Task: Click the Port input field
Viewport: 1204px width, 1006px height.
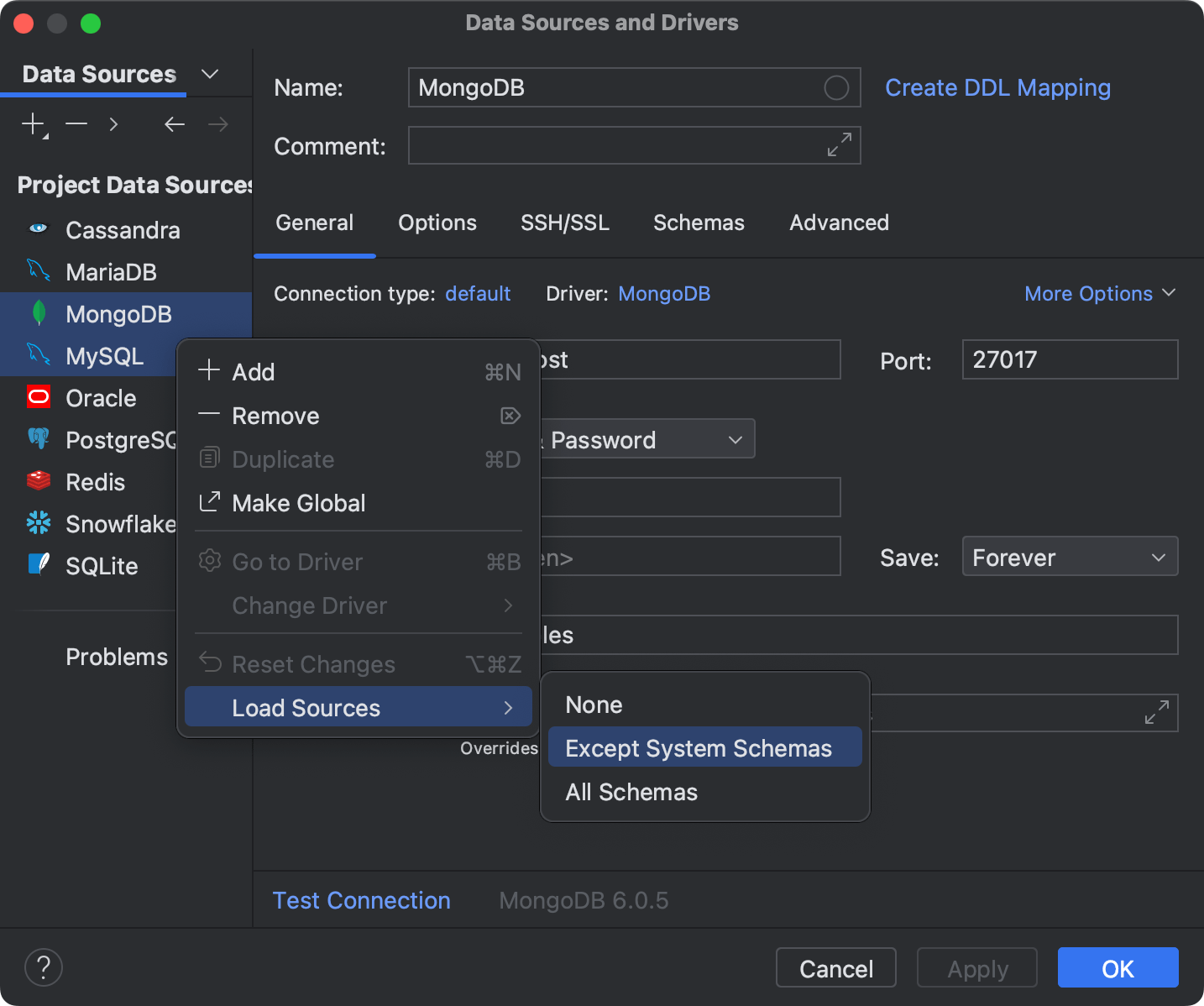Action: (1069, 359)
